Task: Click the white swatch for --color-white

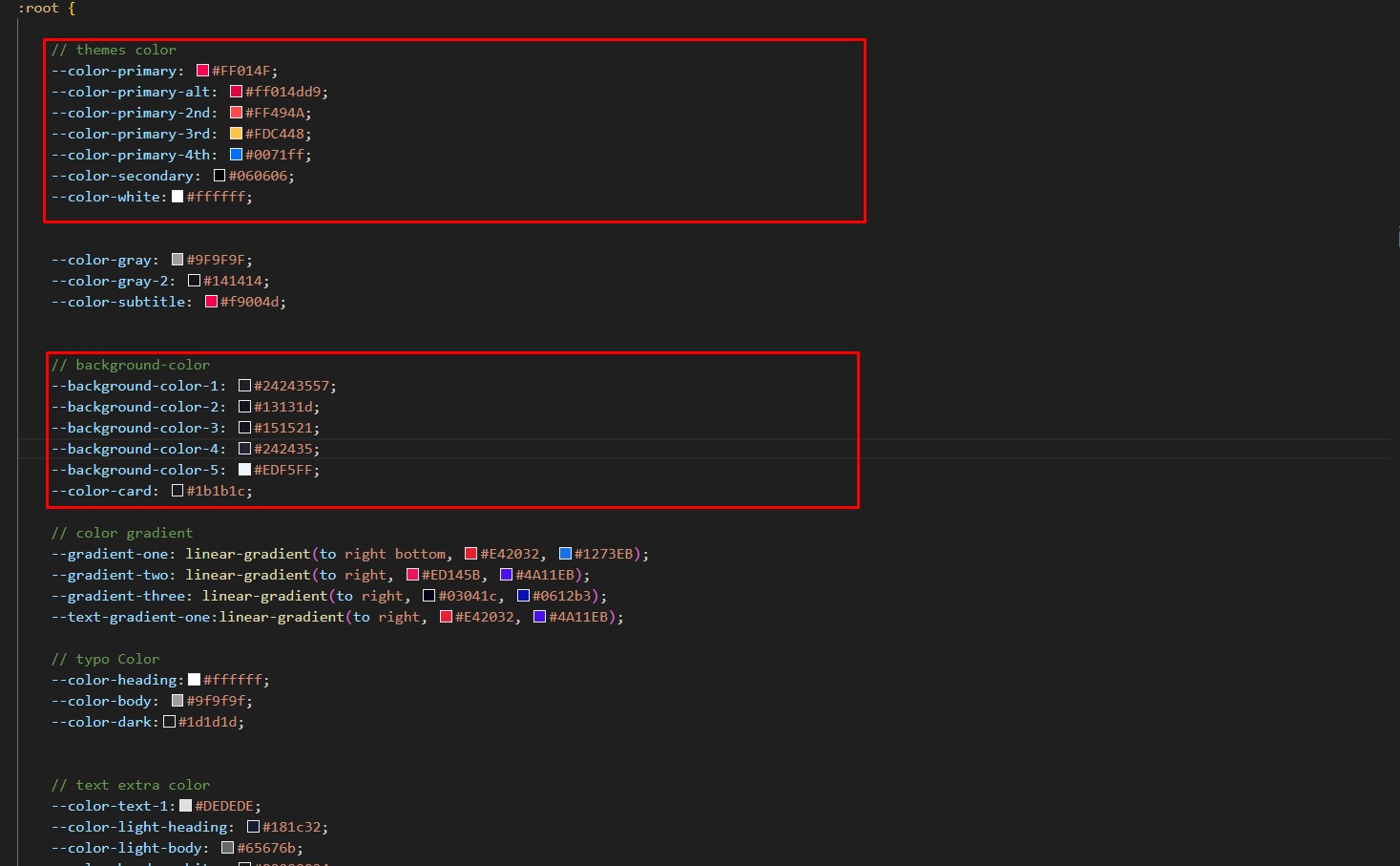Action: point(178,197)
